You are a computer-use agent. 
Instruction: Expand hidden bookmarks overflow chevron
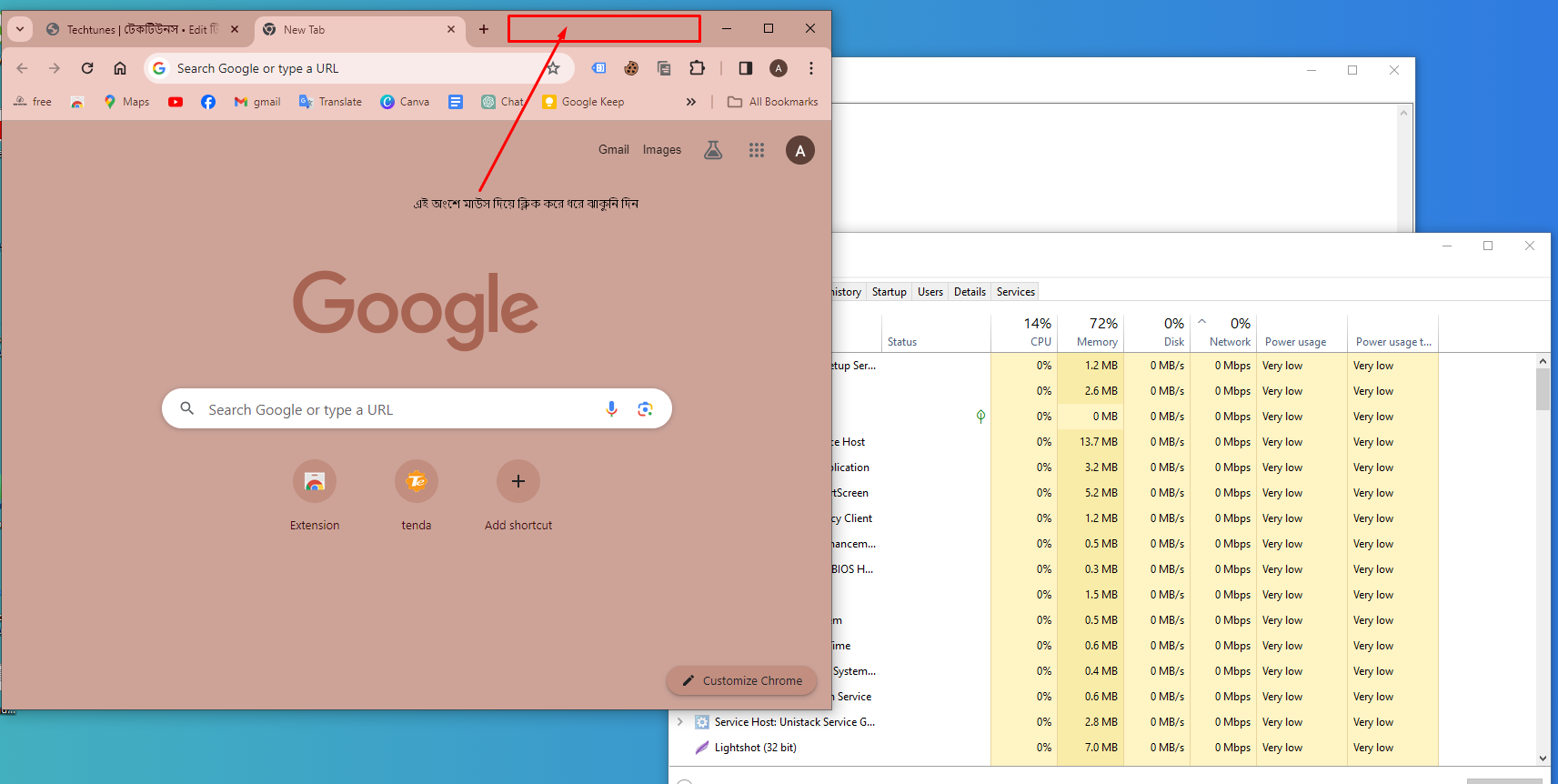(691, 102)
